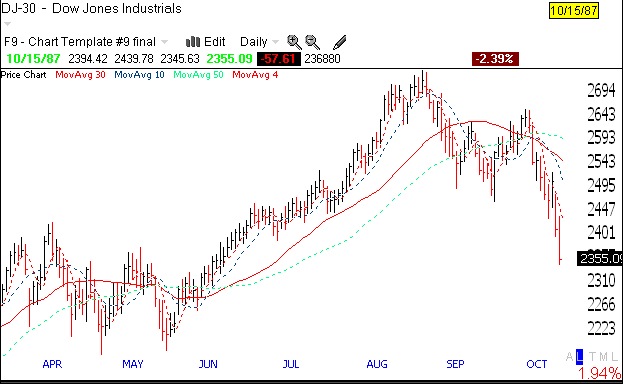This screenshot has height=384, width=623.
Task: Click the AUG month label on time axis
Action: coord(377,364)
